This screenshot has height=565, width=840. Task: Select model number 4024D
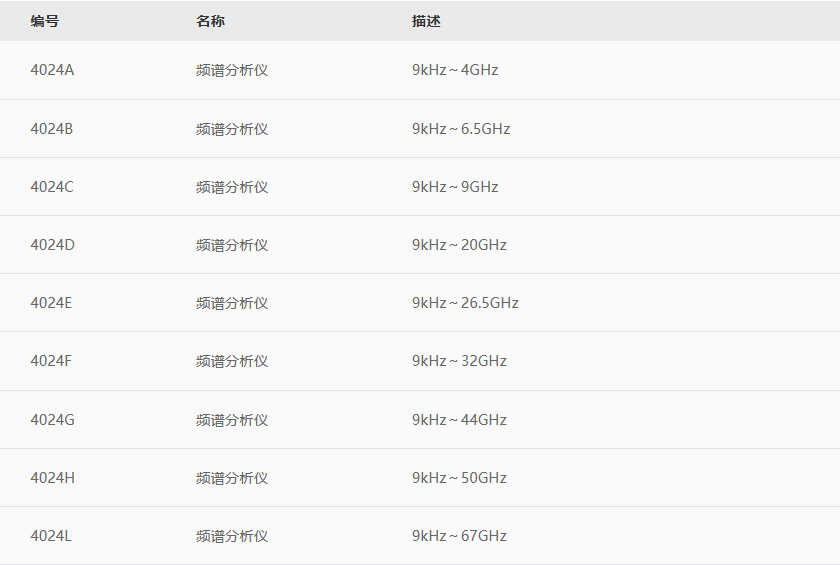click(x=53, y=245)
